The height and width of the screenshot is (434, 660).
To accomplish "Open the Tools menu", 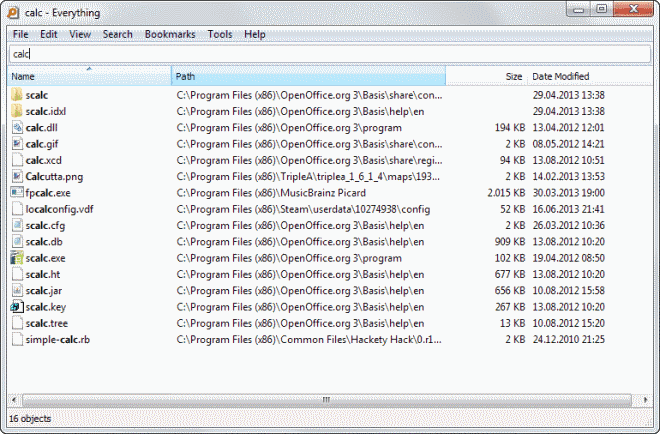I will 220,34.
